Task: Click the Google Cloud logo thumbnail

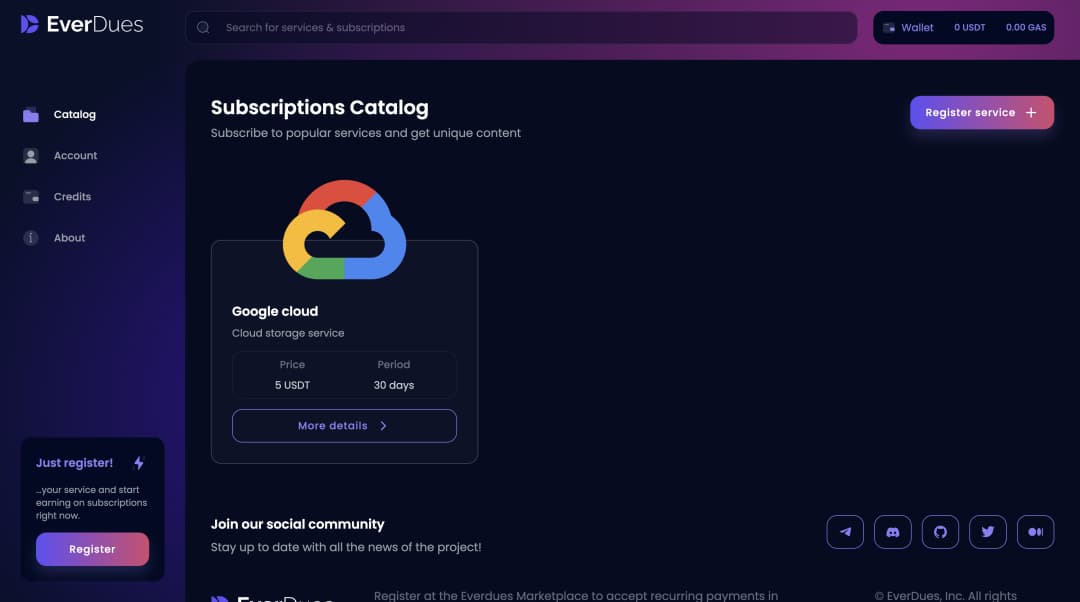Action: 344,229
